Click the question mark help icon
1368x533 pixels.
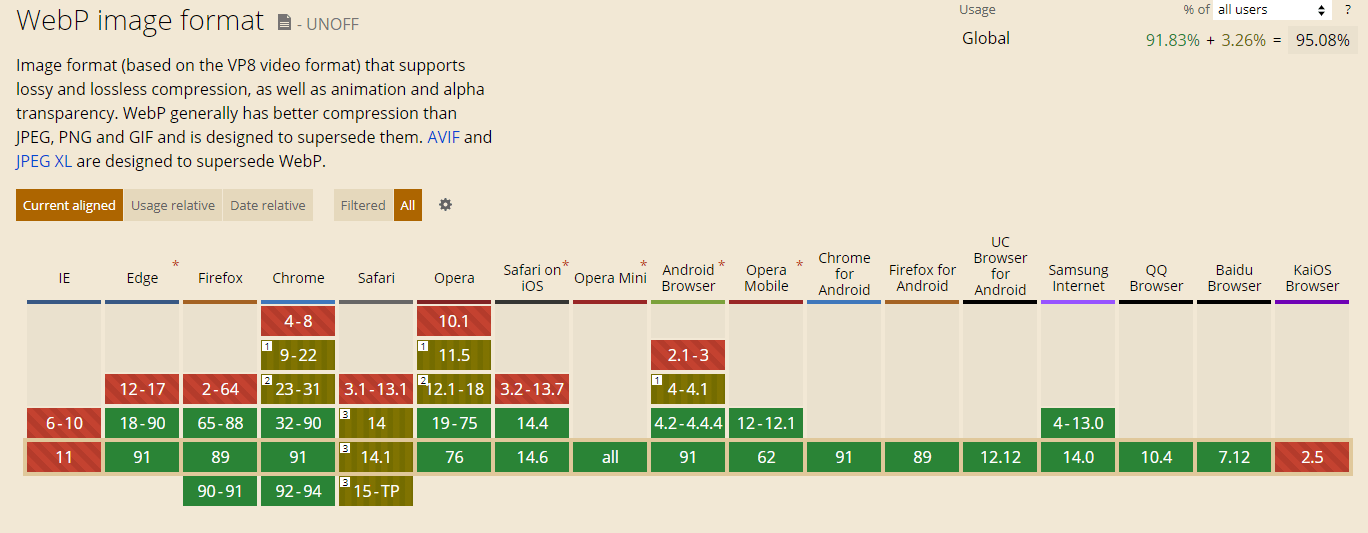click(1347, 10)
